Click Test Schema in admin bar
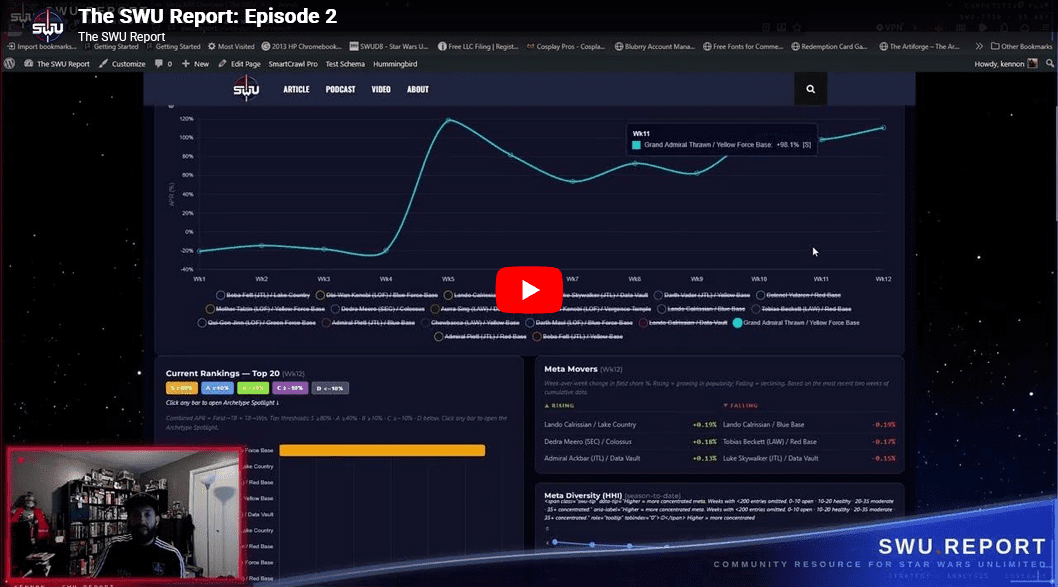Image resolution: width=1058 pixels, height=587 pixels. [345, 63]
